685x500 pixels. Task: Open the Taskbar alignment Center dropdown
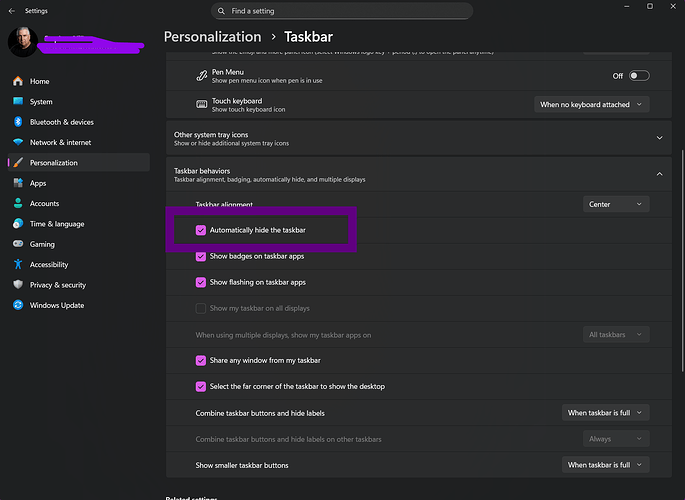[x=616, y=204]
